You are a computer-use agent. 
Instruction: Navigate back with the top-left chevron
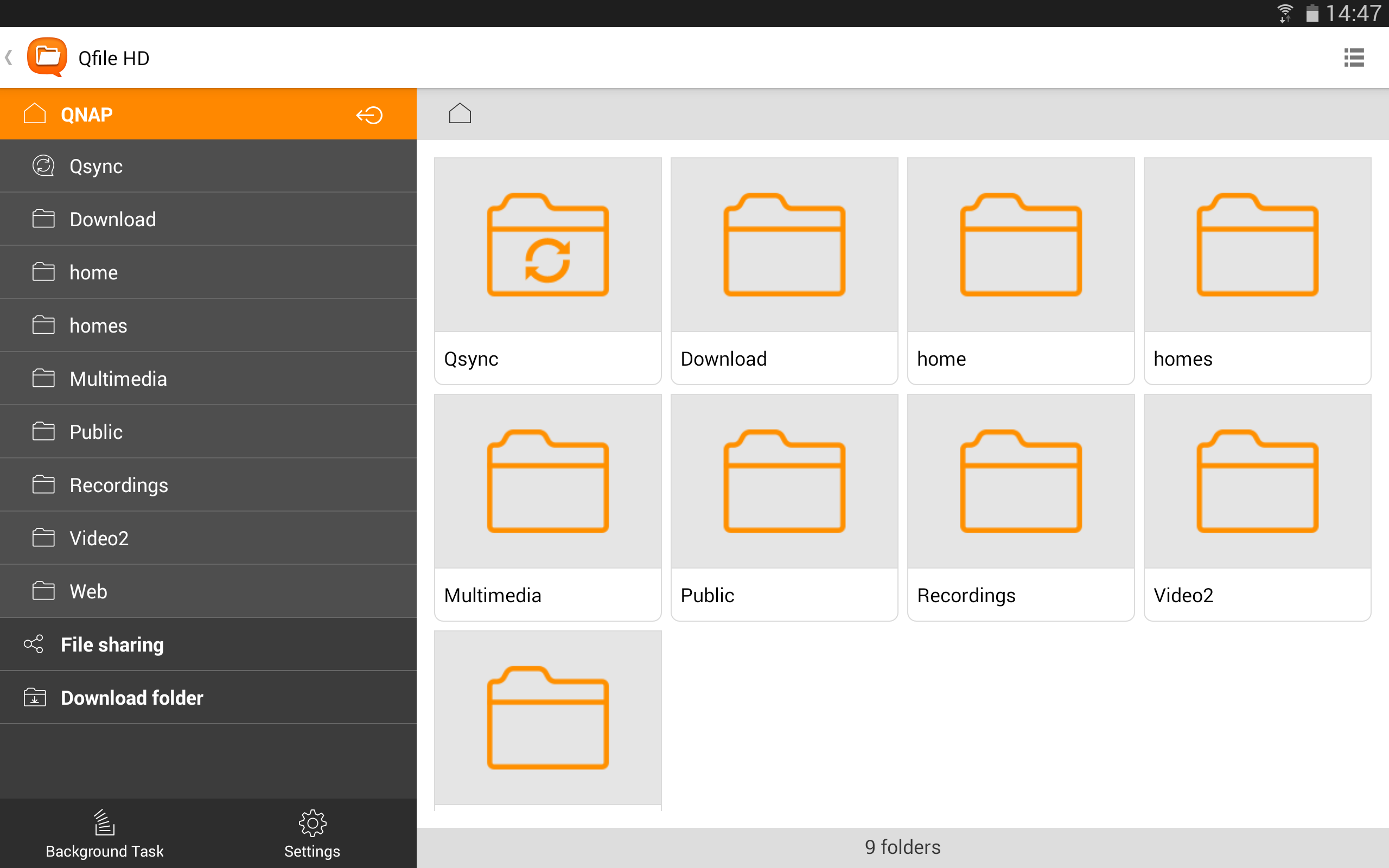tap(9, 57)
